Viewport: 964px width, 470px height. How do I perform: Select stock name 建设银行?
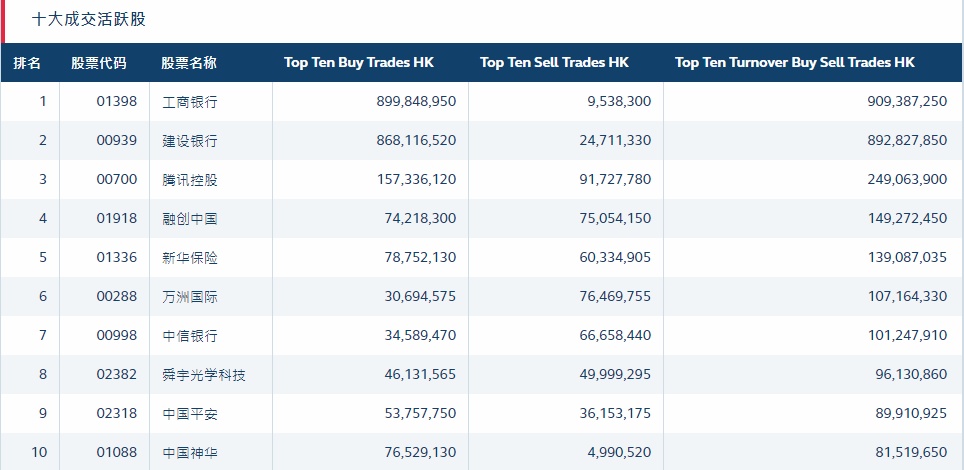[x=190, y=141]
